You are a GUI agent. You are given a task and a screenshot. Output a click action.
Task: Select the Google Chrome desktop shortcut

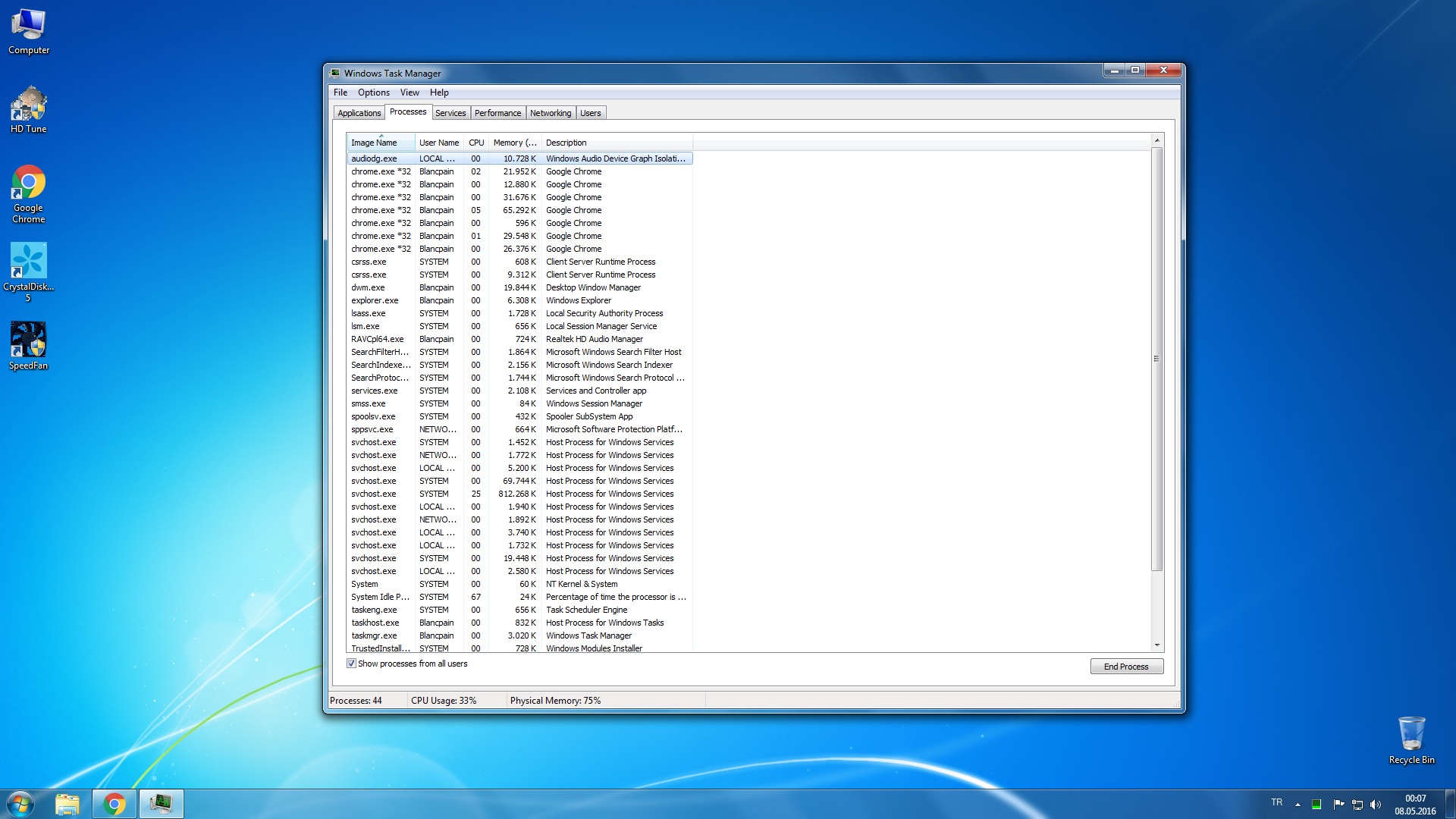point(29,194)
